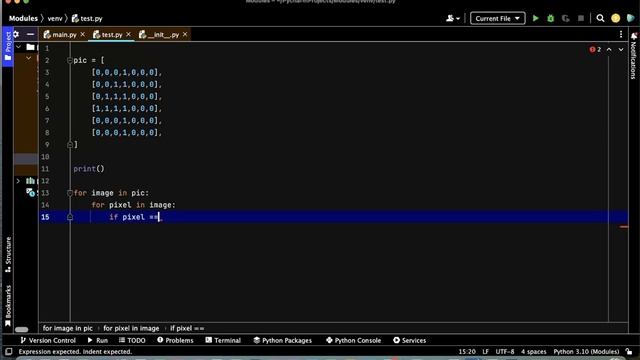Click the 'pic = [' text on line 2
The width and height of the screenshot is (640, 360).
point(89,60)
